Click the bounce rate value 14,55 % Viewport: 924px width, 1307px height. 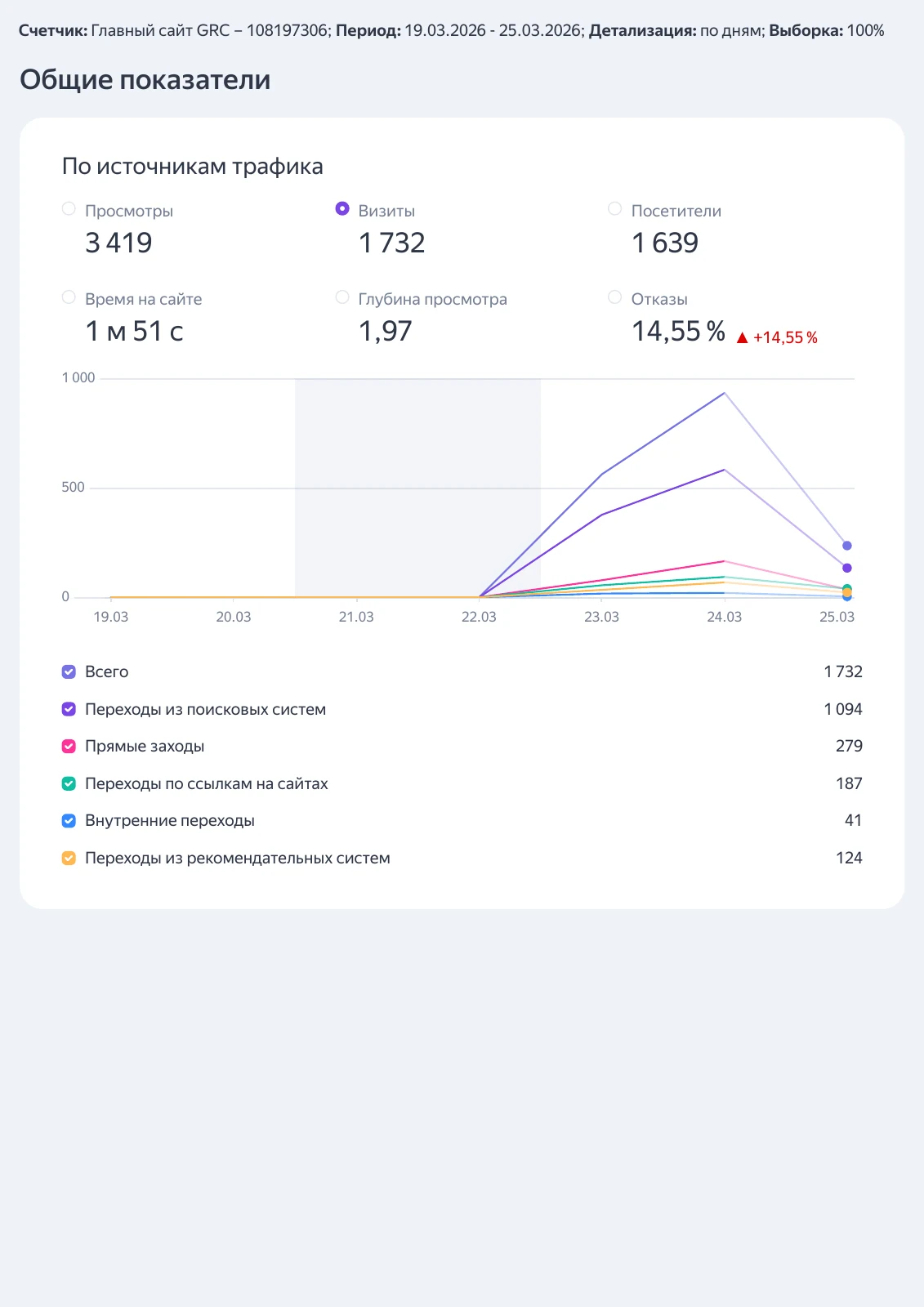click(679, 331)
